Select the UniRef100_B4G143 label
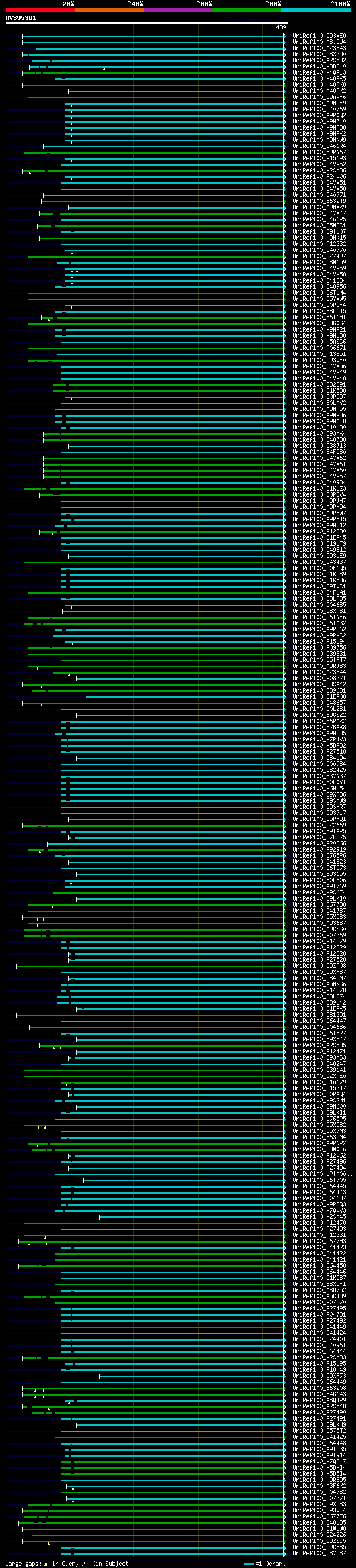This screenshot has height=1568, width=356. [319, 1394]
